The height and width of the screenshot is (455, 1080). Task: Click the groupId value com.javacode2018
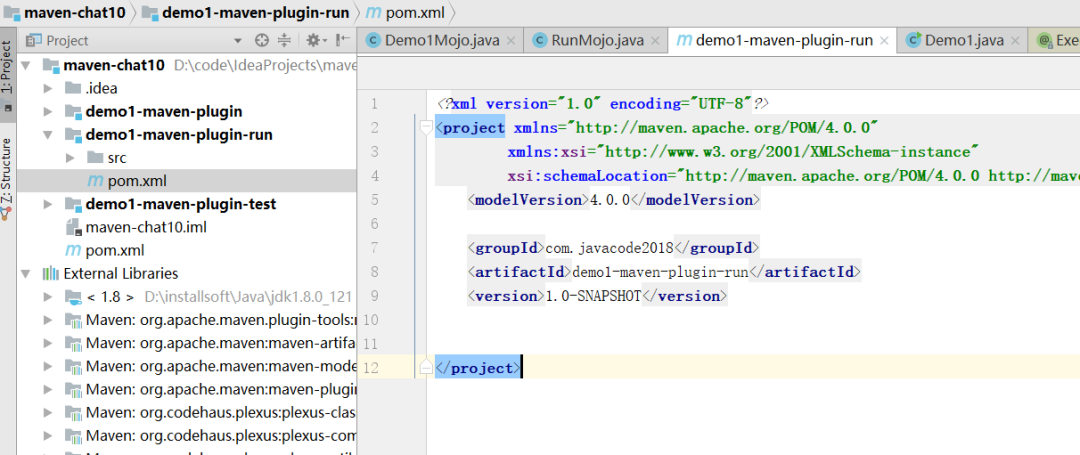coord(609,248)
